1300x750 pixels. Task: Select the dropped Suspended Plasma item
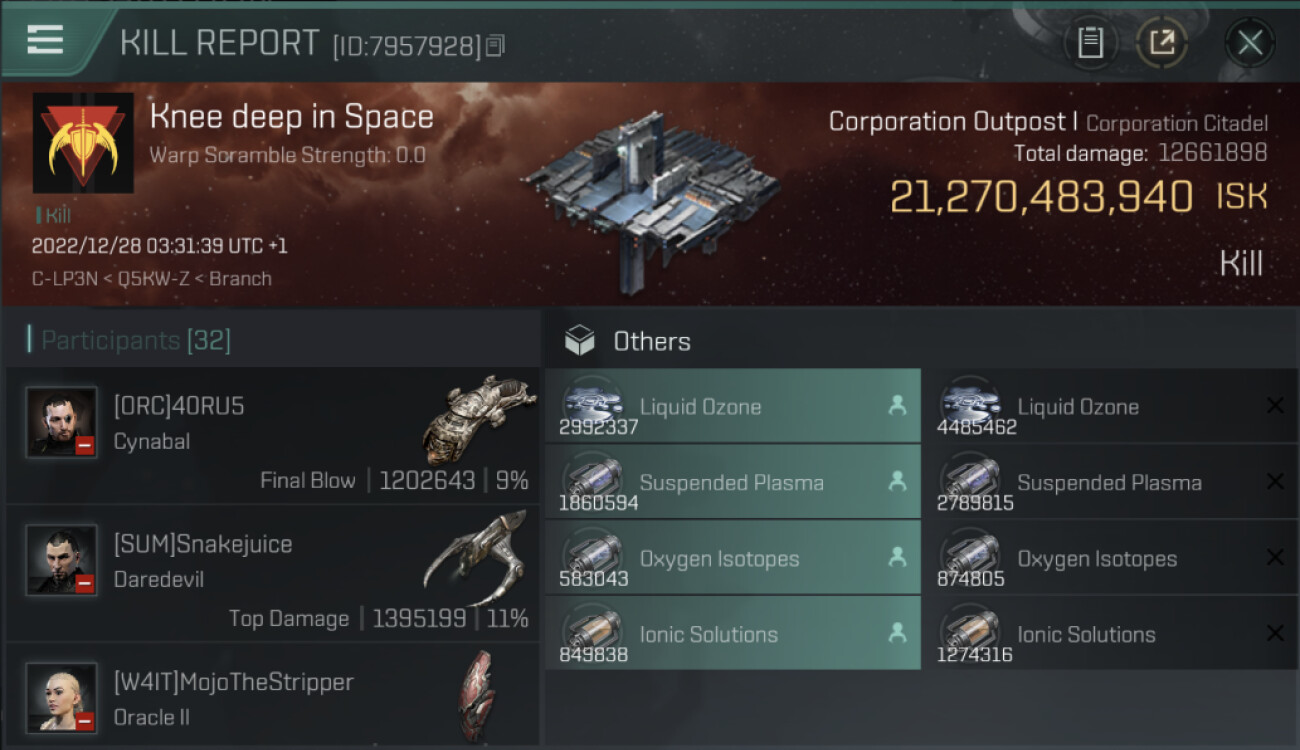click(732, 483)
